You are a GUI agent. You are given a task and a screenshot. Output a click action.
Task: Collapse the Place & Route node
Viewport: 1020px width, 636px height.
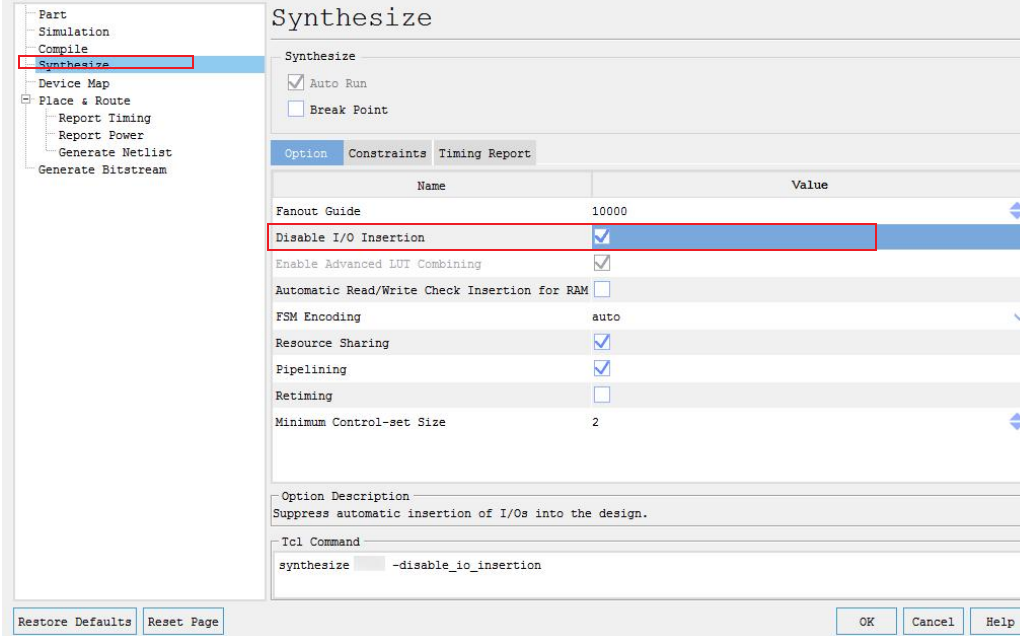(26, 100)
